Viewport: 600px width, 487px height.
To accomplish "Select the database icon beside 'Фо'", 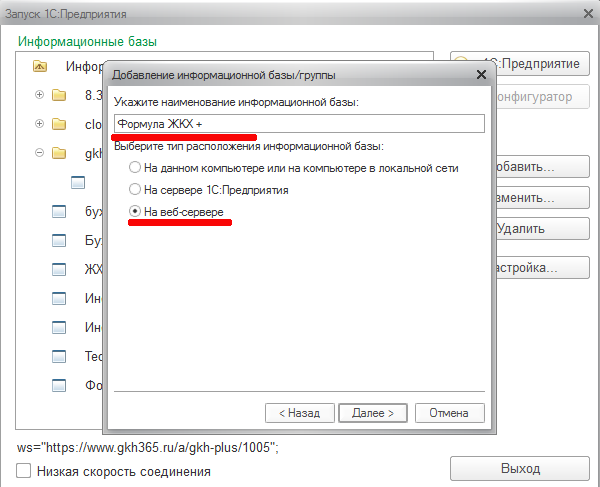I will [x=59, y=385].
